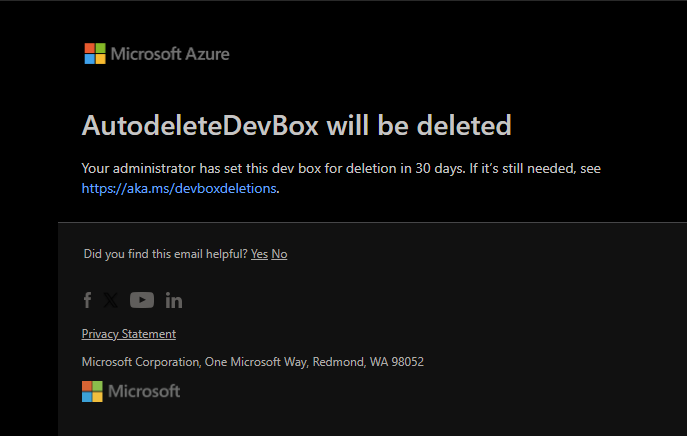The image size is (687, 436).
Task: Click the Microsoft Corporation address text
Action: coord(253,362)
